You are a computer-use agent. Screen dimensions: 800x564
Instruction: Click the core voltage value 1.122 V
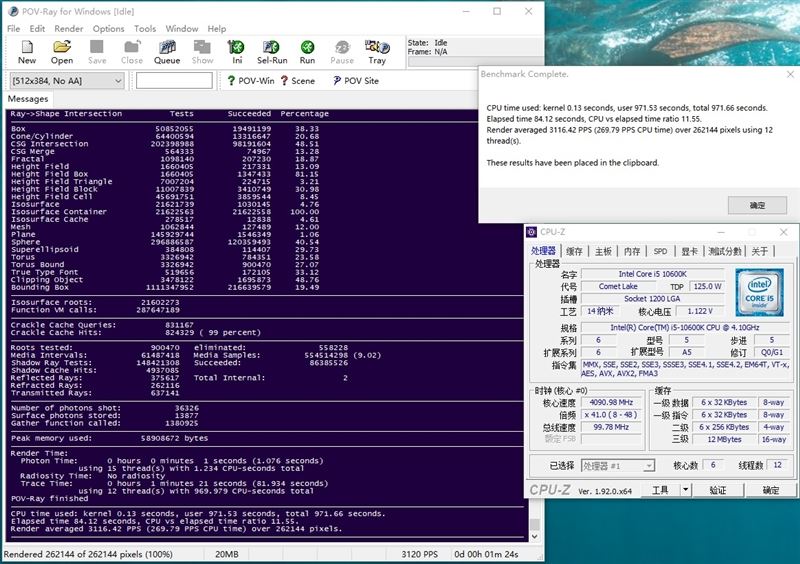pos(700,311)
